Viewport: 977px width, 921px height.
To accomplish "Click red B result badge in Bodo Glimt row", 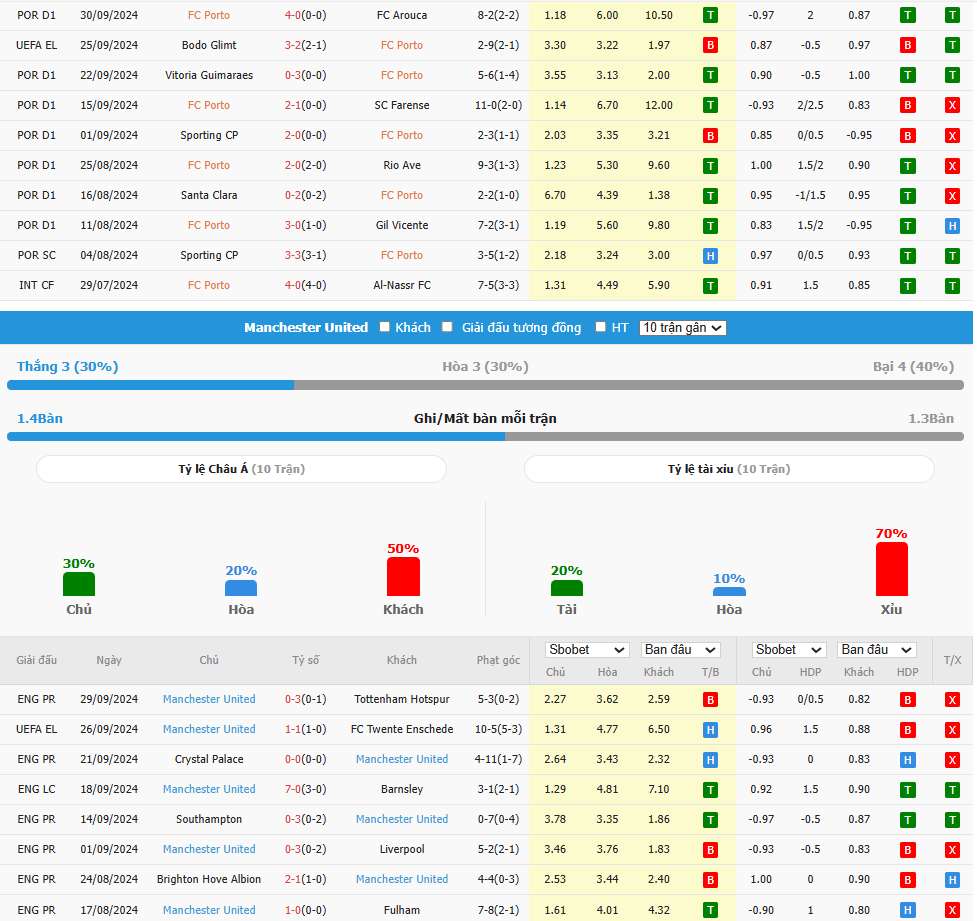I will pos(710,45).
